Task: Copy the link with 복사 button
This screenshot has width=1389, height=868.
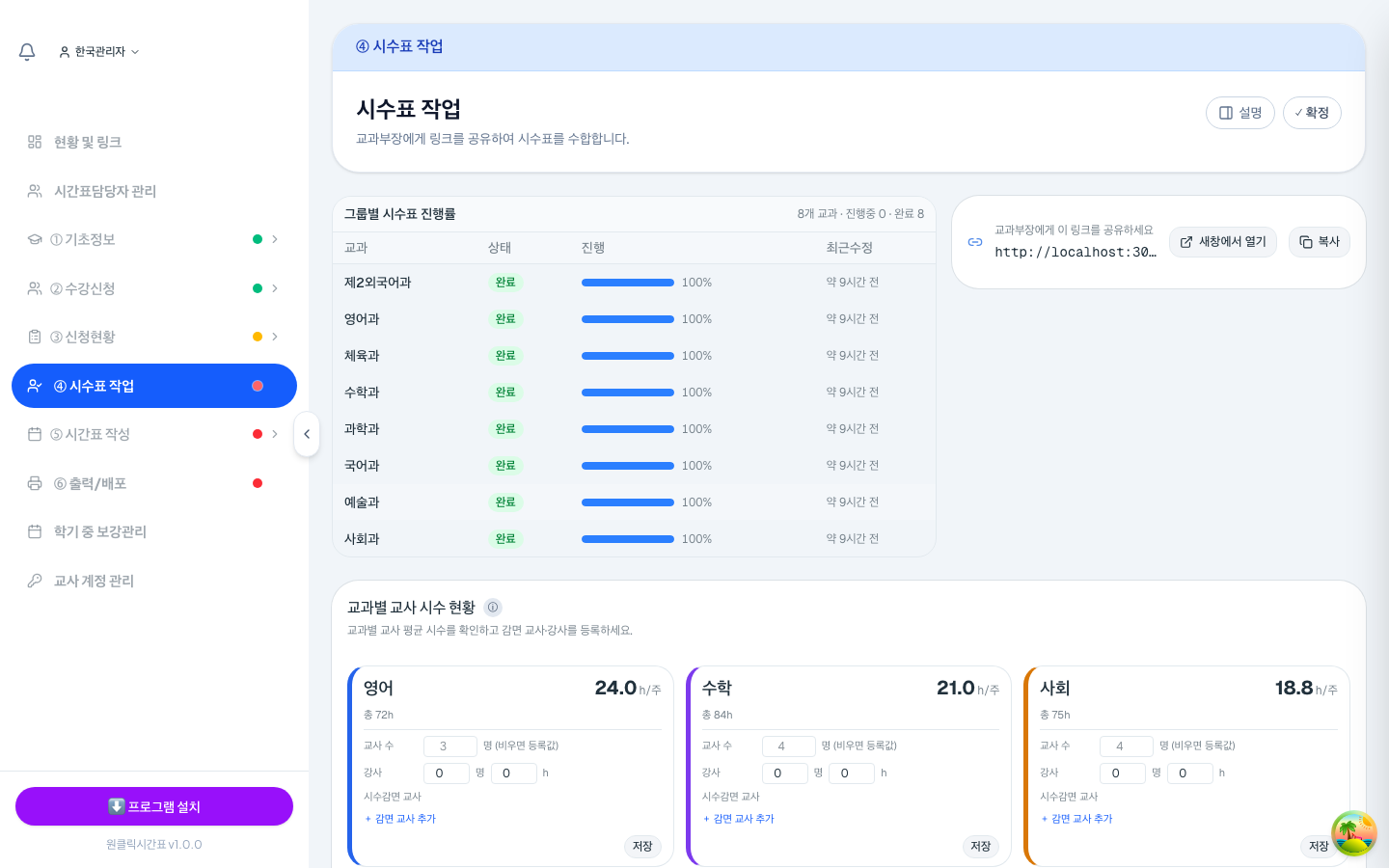Action: [x=1320, y=242]
